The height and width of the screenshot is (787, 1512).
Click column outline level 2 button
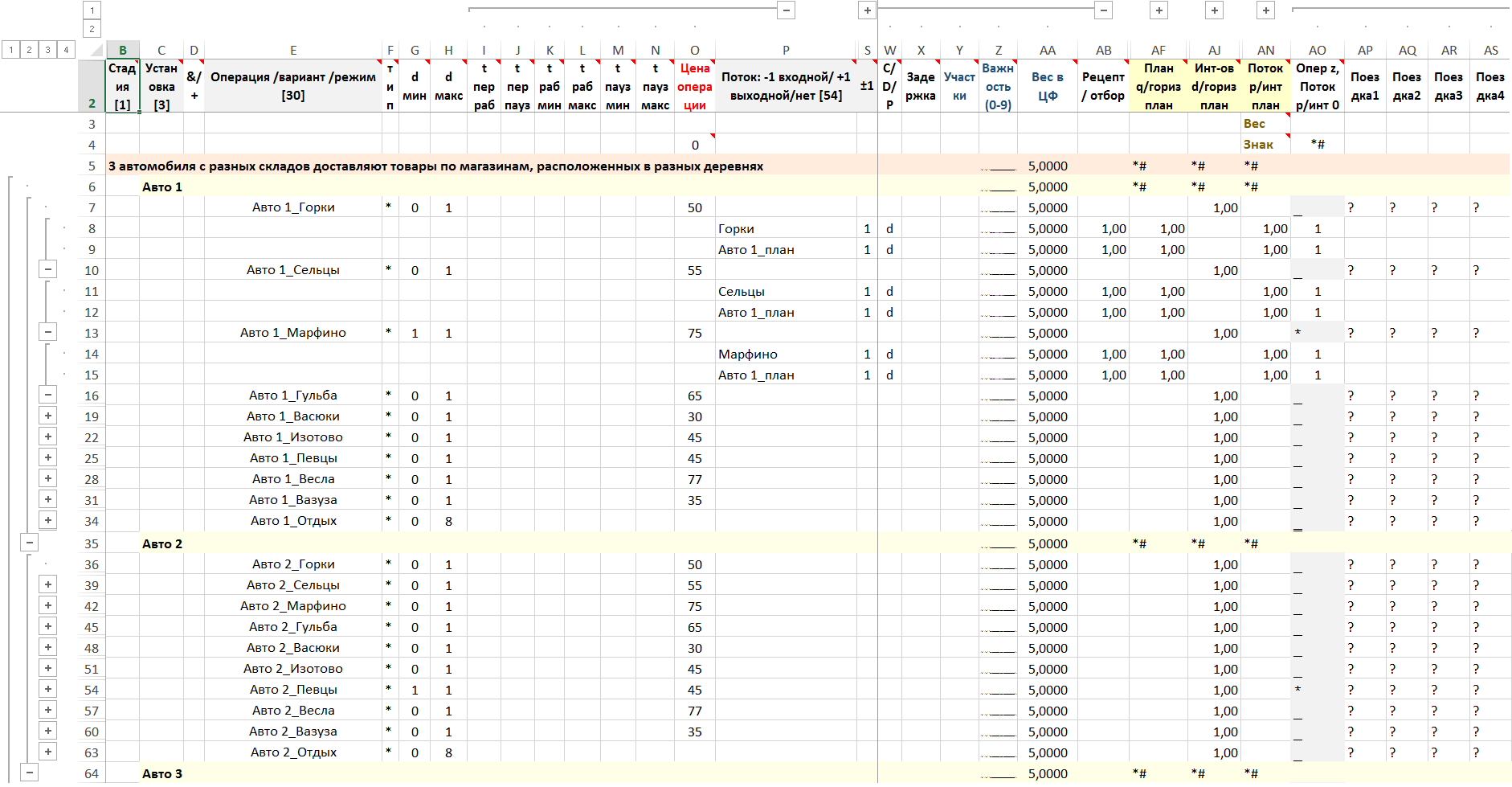[92, 29]
